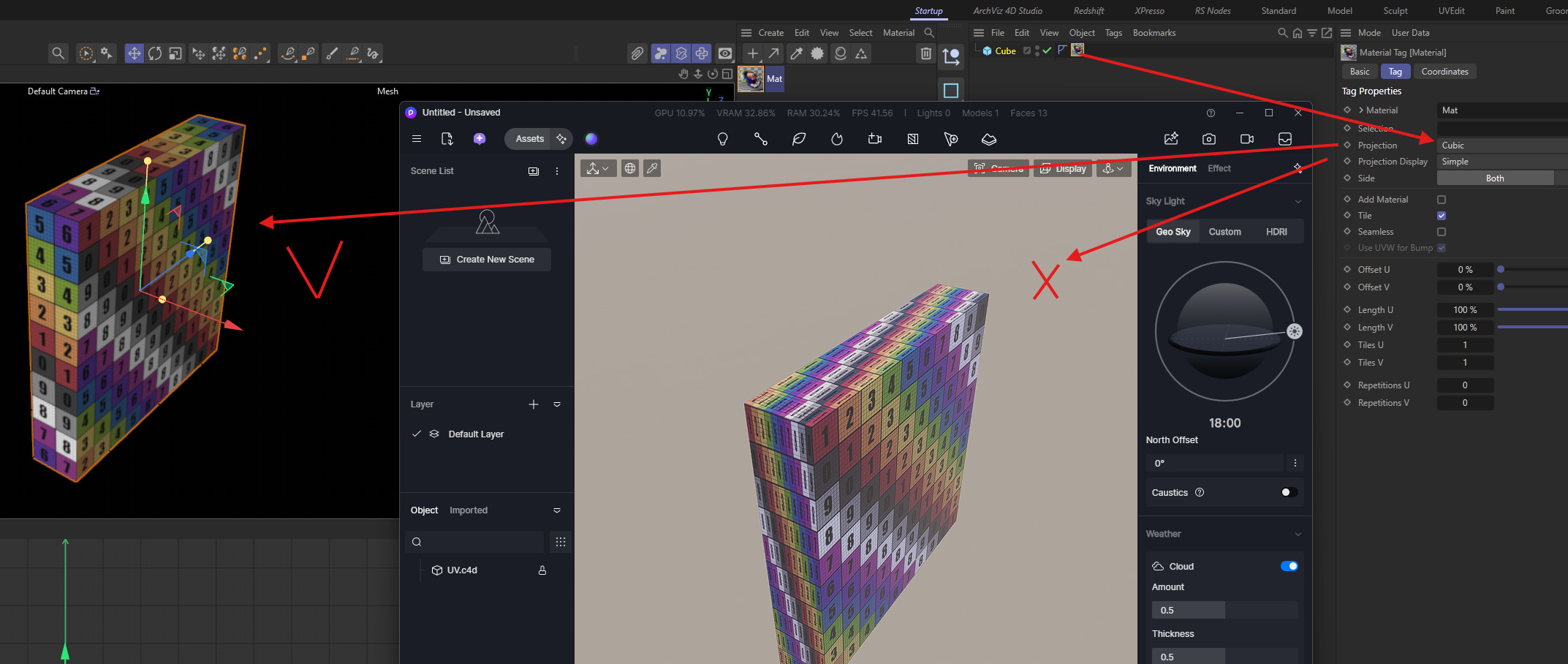Screen dimensions: 1568x664
Task: Click the eyedropper icon in the material manager
Action: (796, 53)
